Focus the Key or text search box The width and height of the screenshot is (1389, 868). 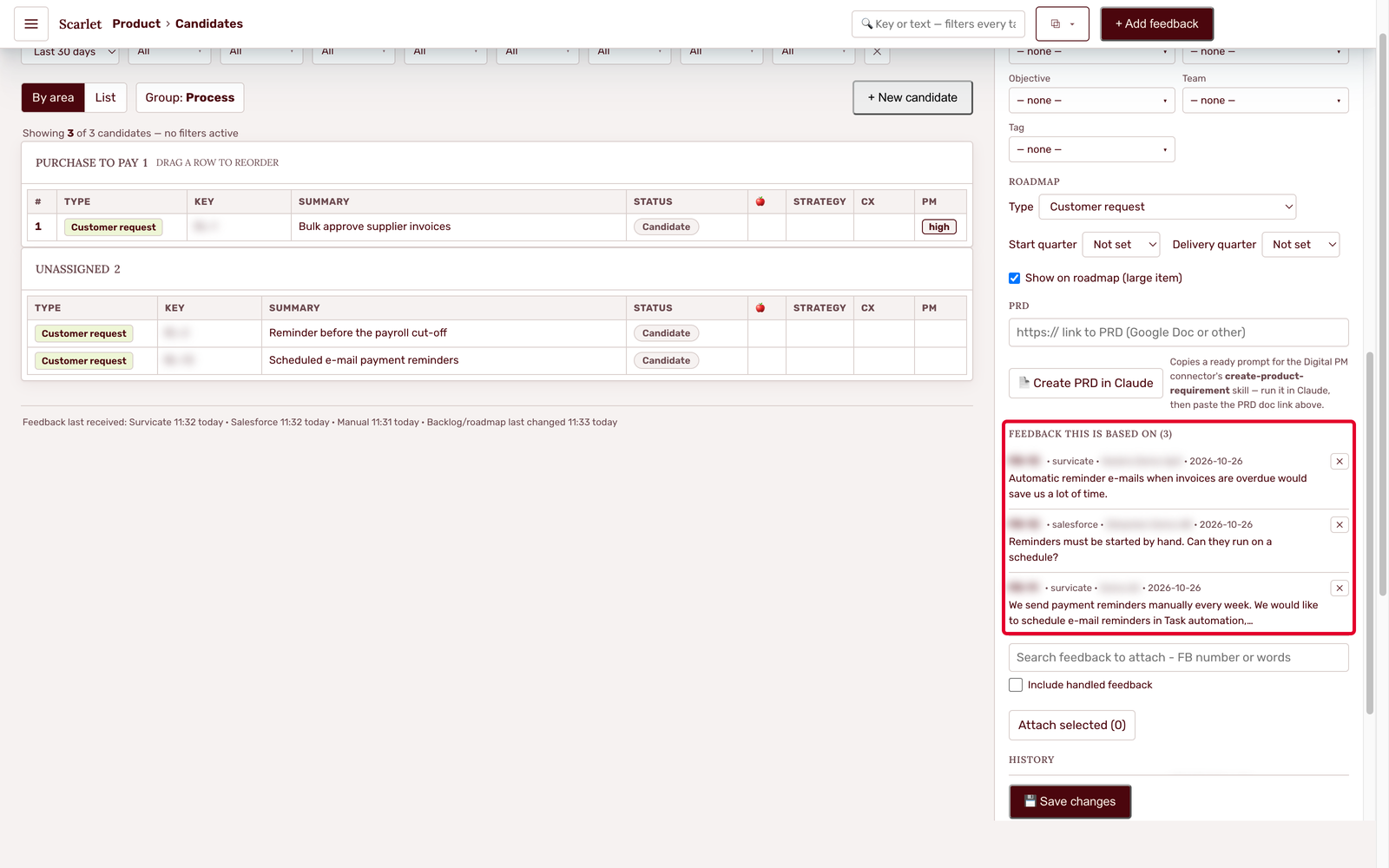click(x=938, y=24)
